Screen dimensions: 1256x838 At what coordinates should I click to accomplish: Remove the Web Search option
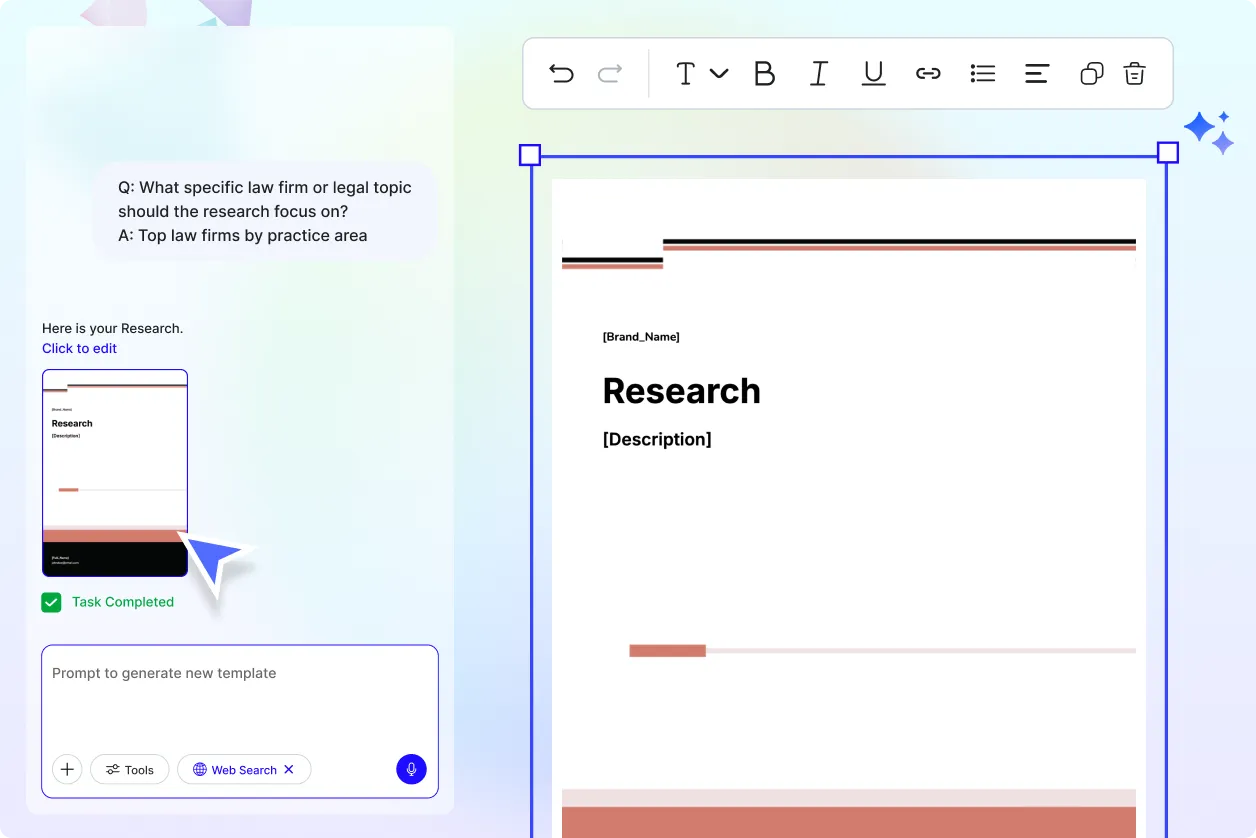point(289,769)
